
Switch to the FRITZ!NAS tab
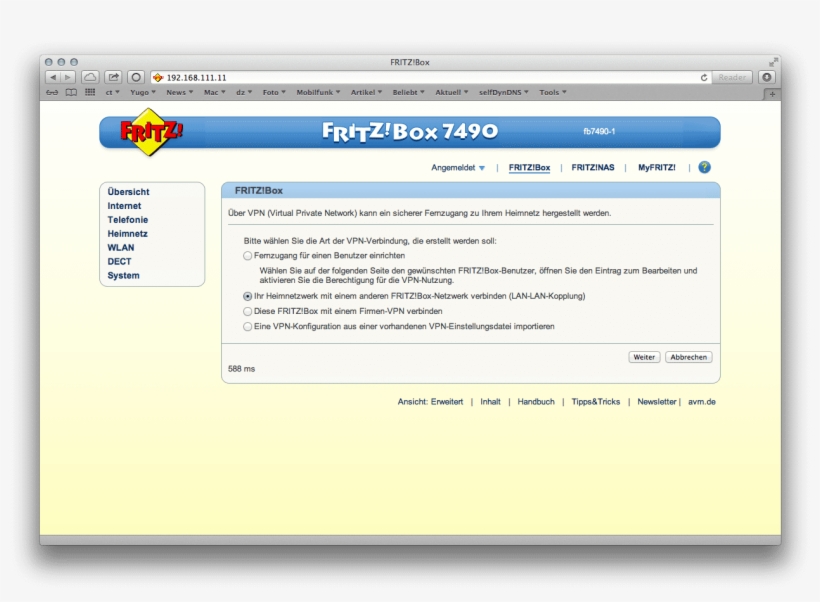[x=593, y=167]
